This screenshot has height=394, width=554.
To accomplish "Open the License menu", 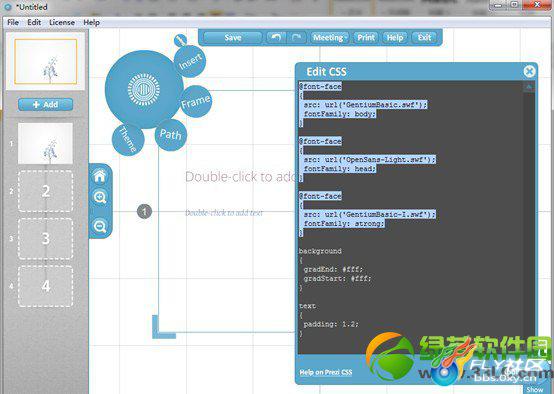I will [62, 22].
